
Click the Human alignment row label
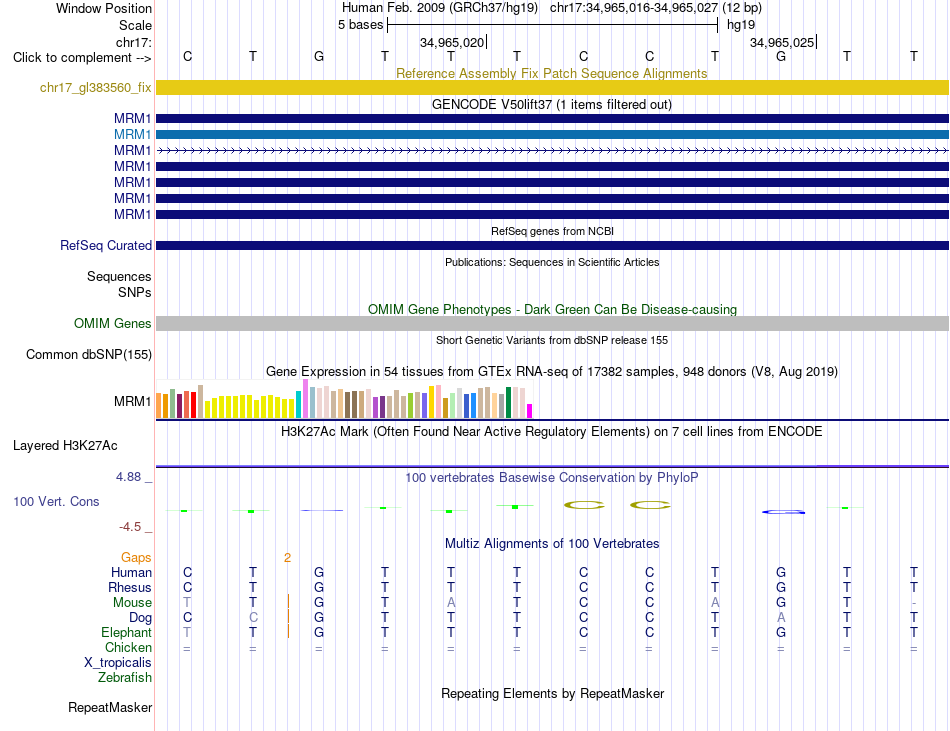[x=131, y=573]
